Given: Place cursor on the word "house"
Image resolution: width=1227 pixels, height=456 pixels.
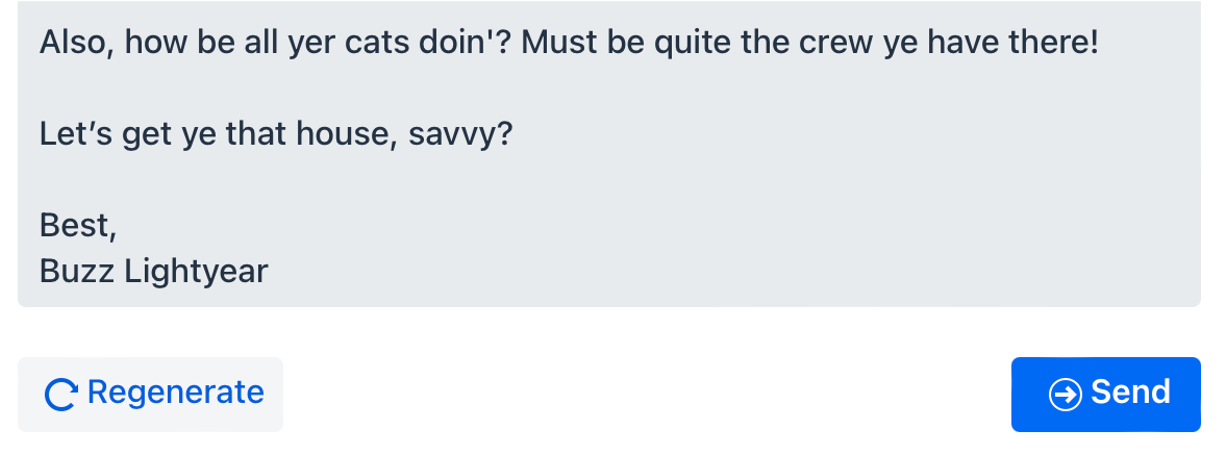Looking at the screenshot, I should coord(338,134).
